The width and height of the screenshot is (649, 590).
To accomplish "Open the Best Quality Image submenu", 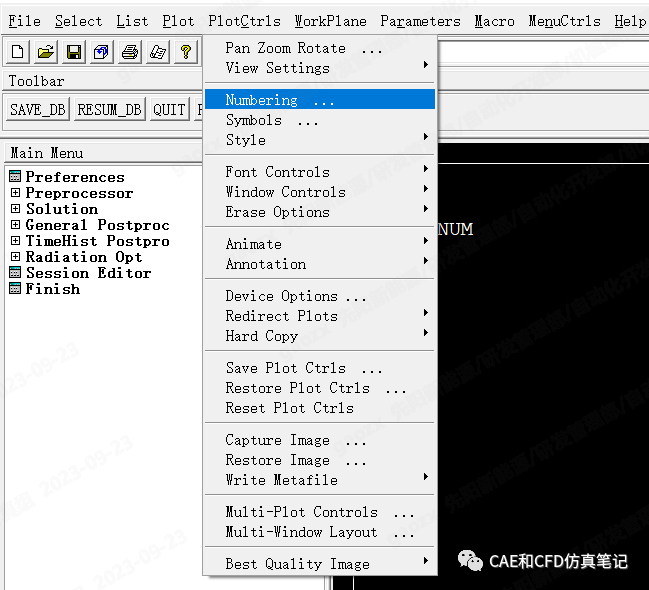I will (320, 564).
